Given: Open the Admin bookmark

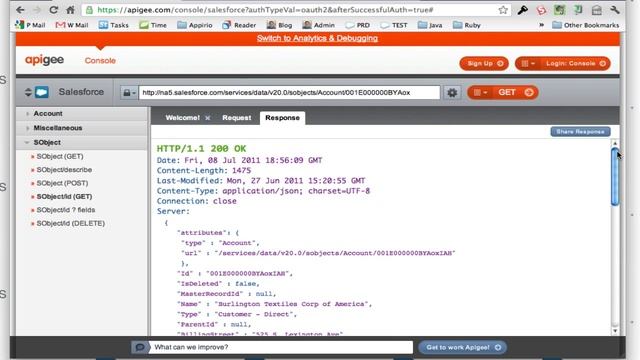Looking at the screenshot, I should (318, 25).
